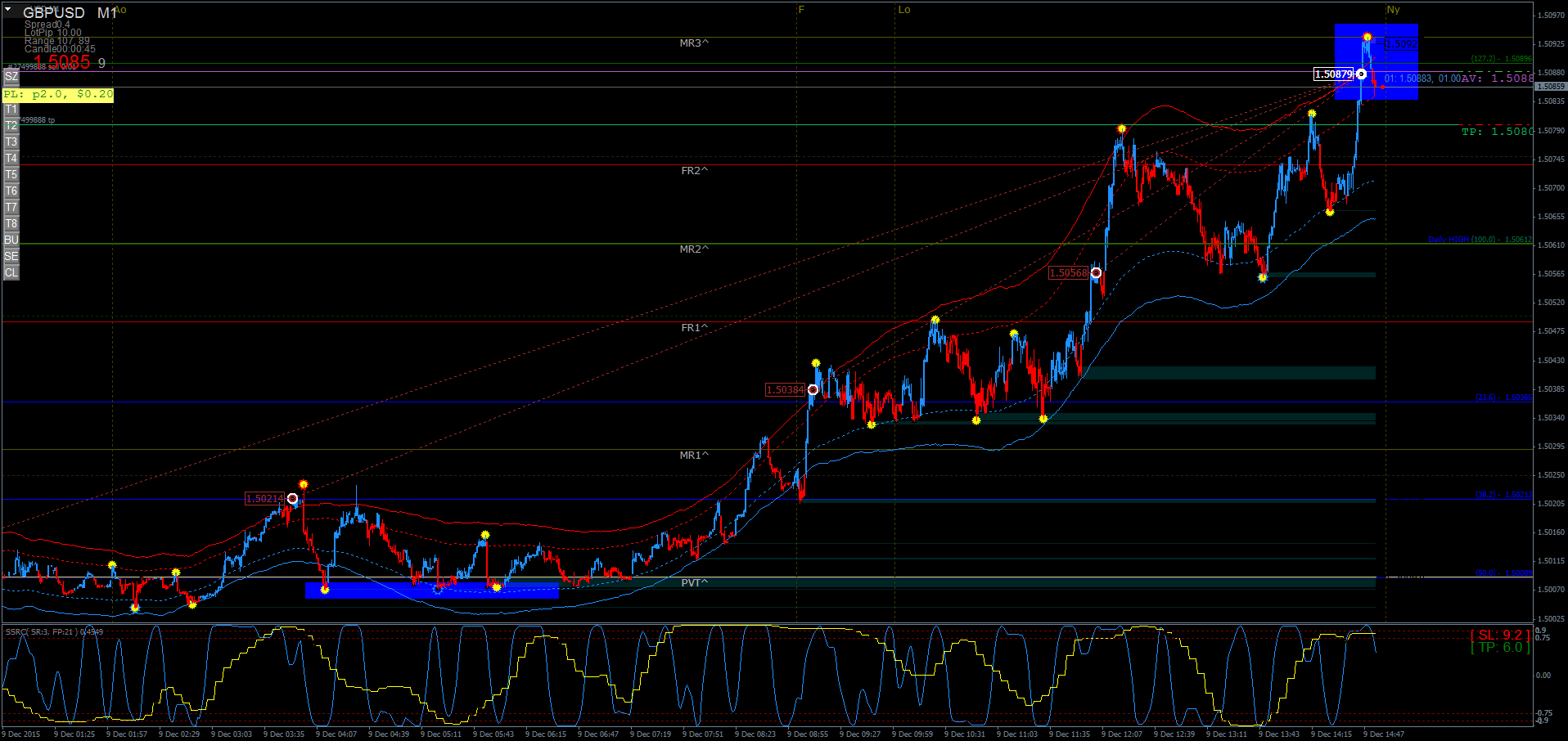This screenshot has height=741, width=1568.
Task: Click the green TP: 1.508 label
Action: pyautogui.click(x=1497, y=132)
